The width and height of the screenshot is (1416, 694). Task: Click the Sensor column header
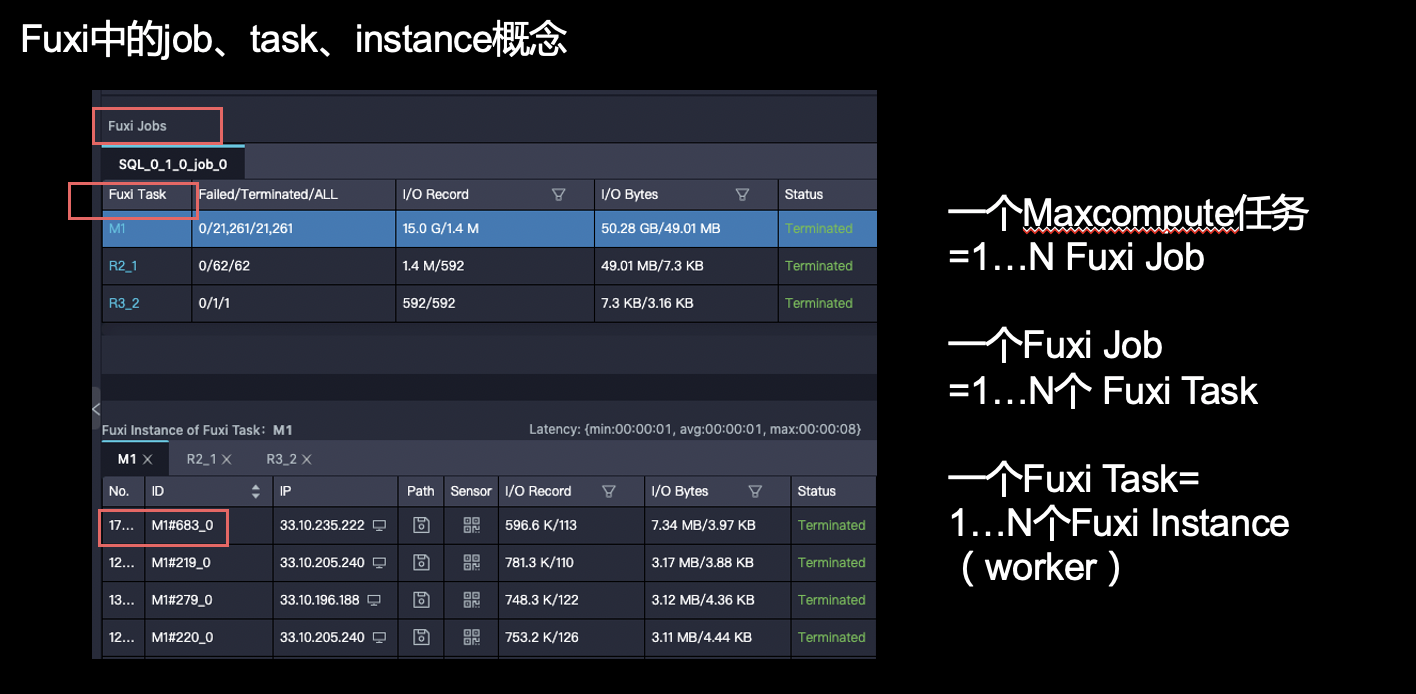[x=471, y=491]
